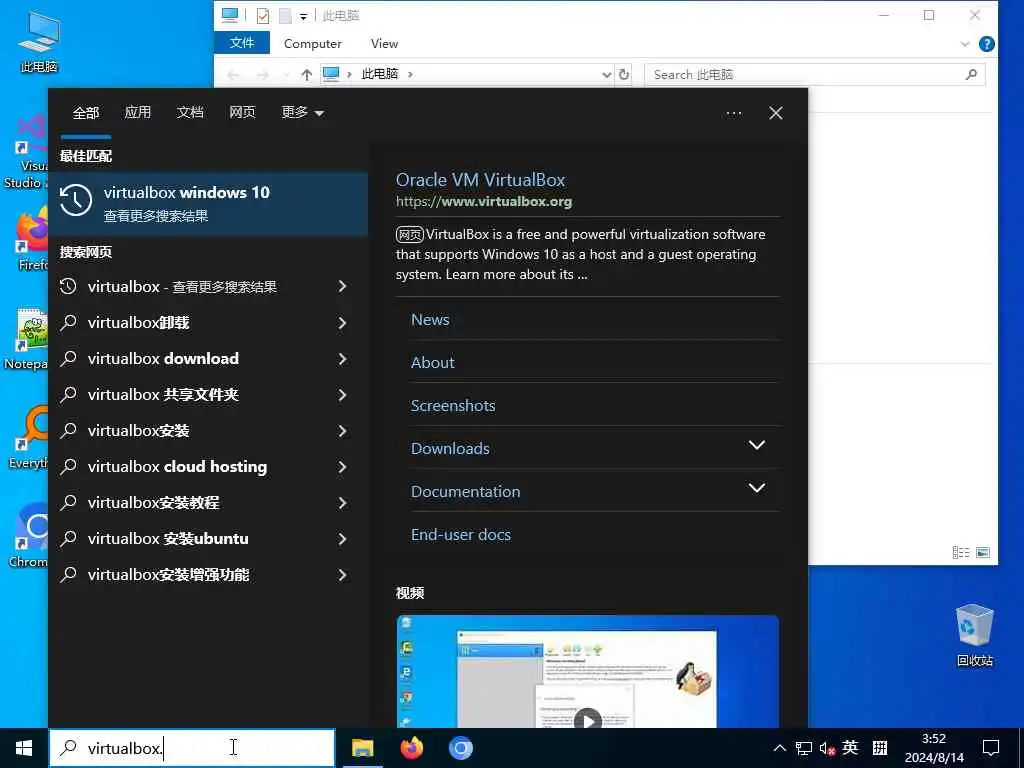
Task: Open the View ribbon tab in Explorer
Action: [x=384, y=43]
